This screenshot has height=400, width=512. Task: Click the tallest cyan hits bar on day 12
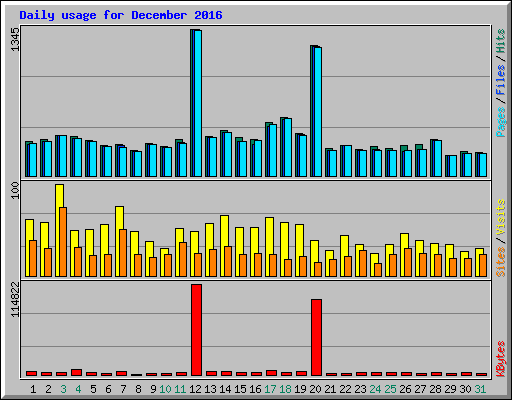point(198,103)
